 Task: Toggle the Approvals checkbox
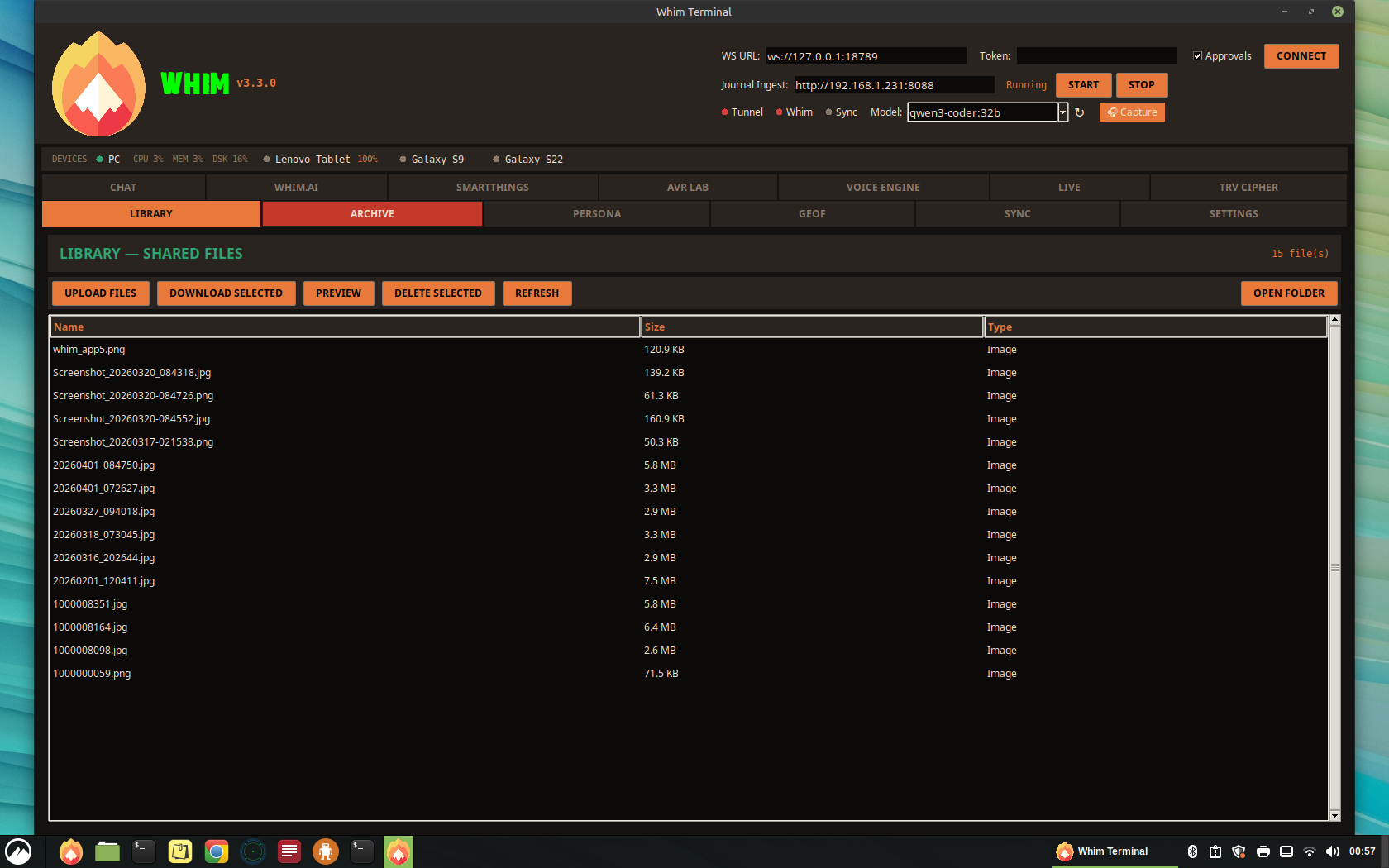(1197, 56)
